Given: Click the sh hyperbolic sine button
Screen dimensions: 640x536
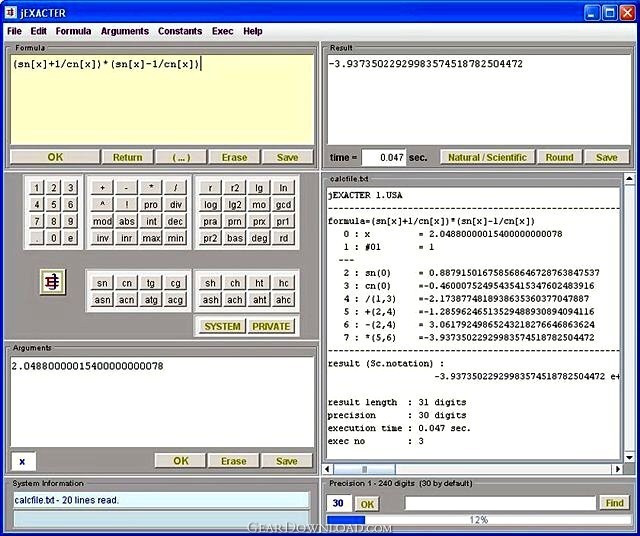Looking at the screenshot, I should pyautogui.click(x=210, y=283).
